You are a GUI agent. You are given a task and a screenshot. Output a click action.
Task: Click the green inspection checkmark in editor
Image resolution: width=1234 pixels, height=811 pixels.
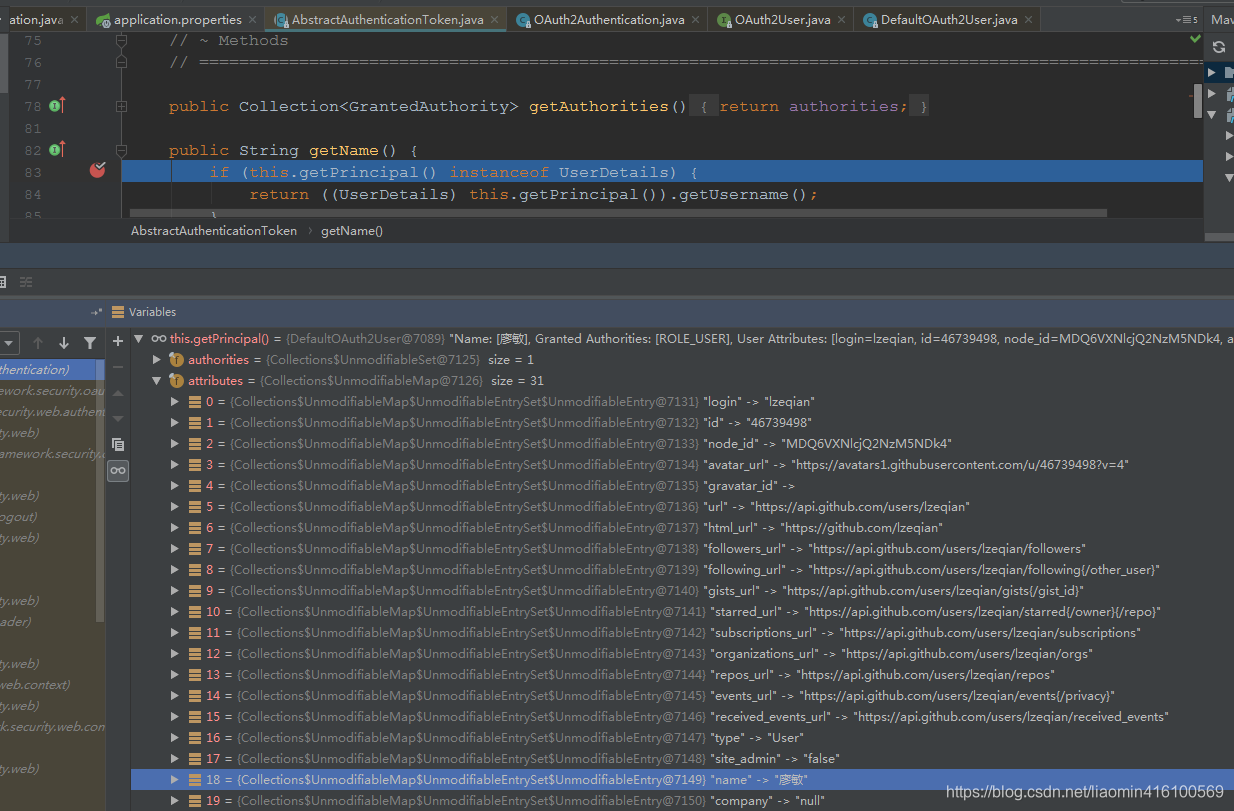coord(1195,39)
